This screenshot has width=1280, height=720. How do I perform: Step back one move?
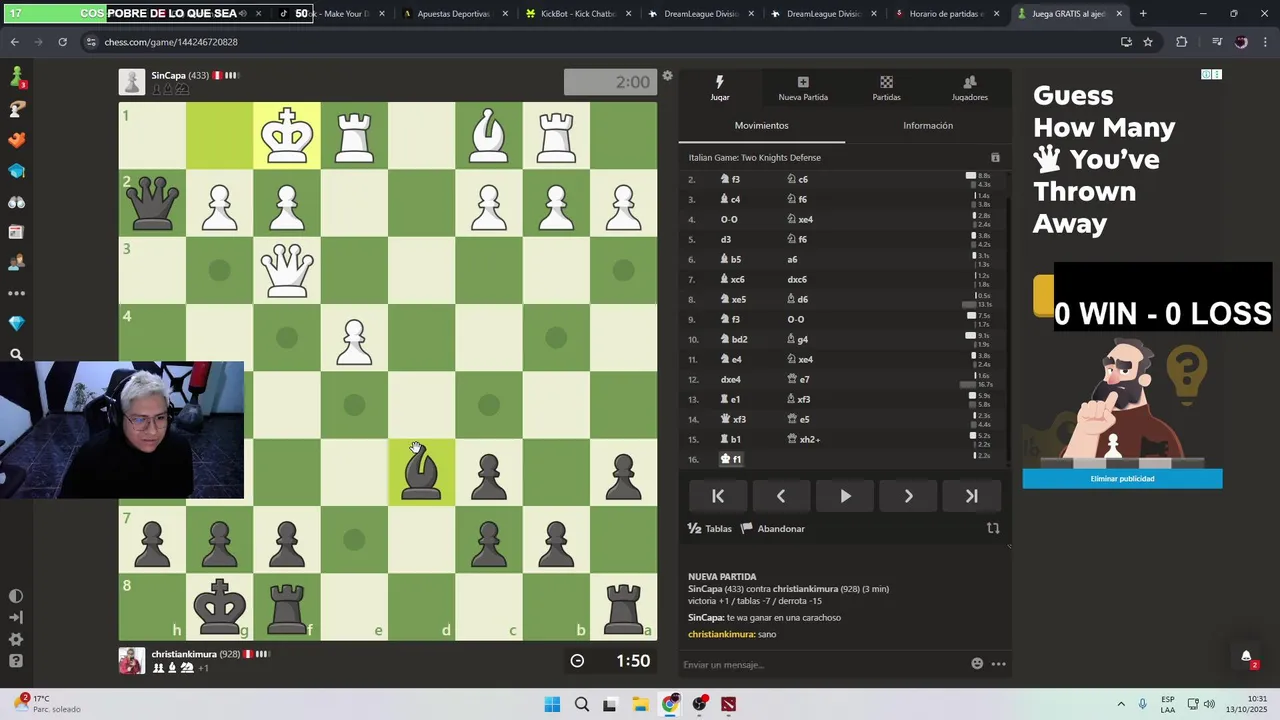[x=781, y=496]
